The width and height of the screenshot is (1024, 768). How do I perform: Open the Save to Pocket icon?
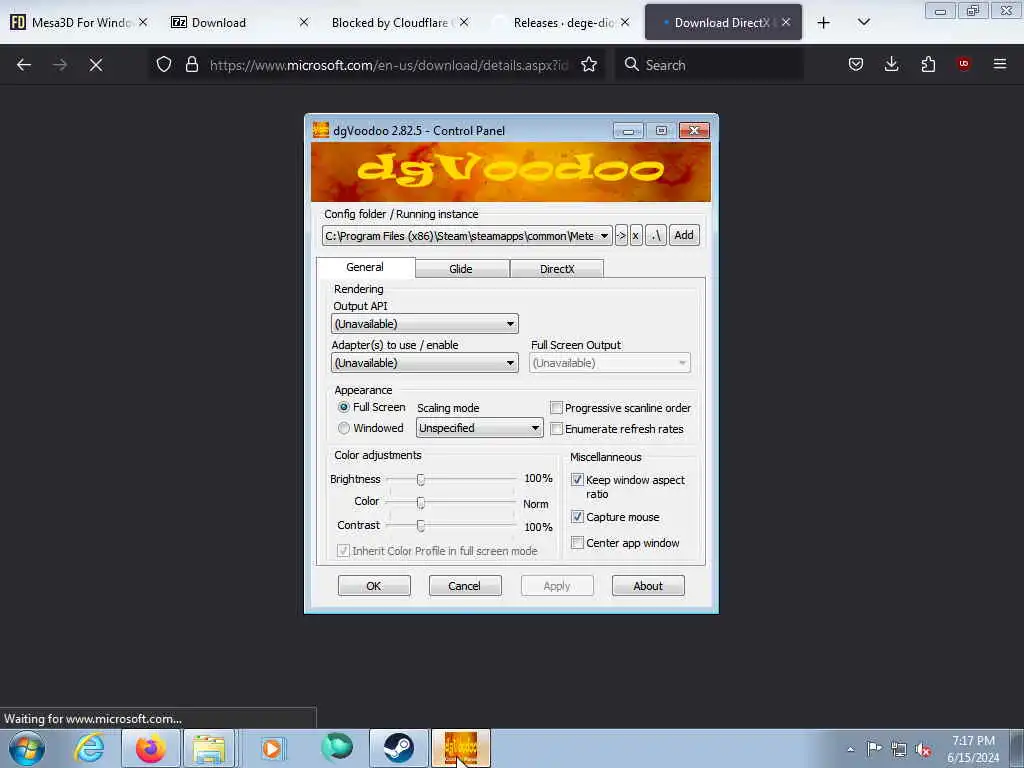[x=856, y=64]
